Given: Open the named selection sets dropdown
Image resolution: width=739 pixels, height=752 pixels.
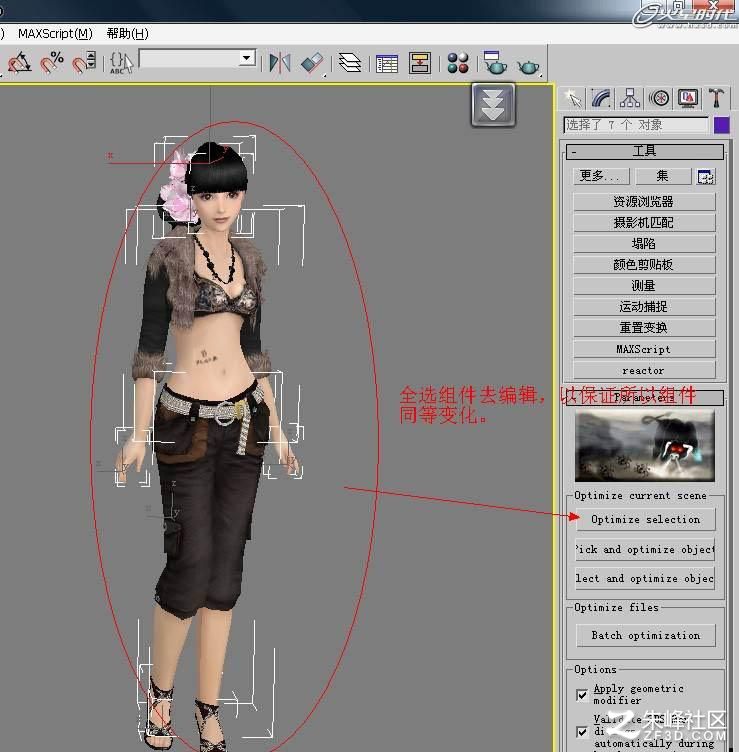Looking at the screenshot, I should (x=198, y=59).
